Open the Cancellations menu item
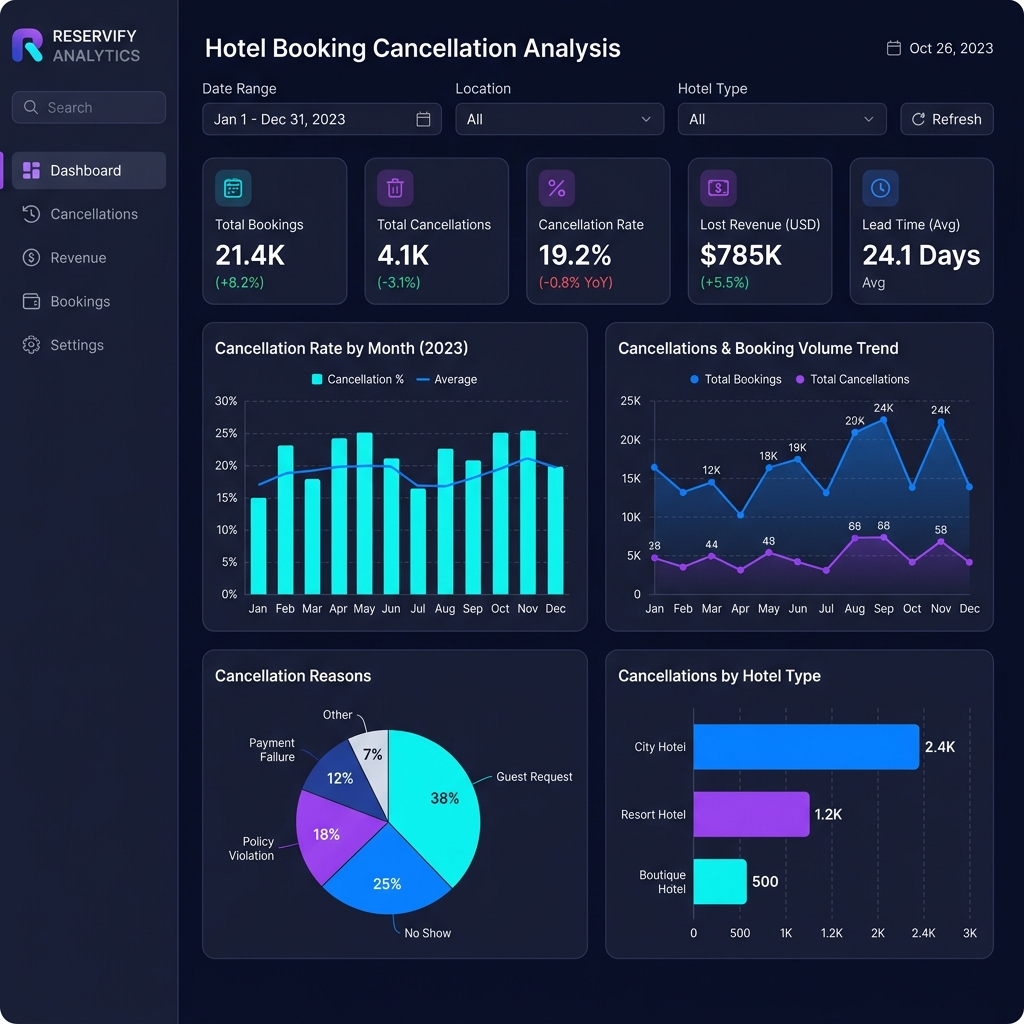The width and height of the screenshot is (1024, 1024). [89, 214]
